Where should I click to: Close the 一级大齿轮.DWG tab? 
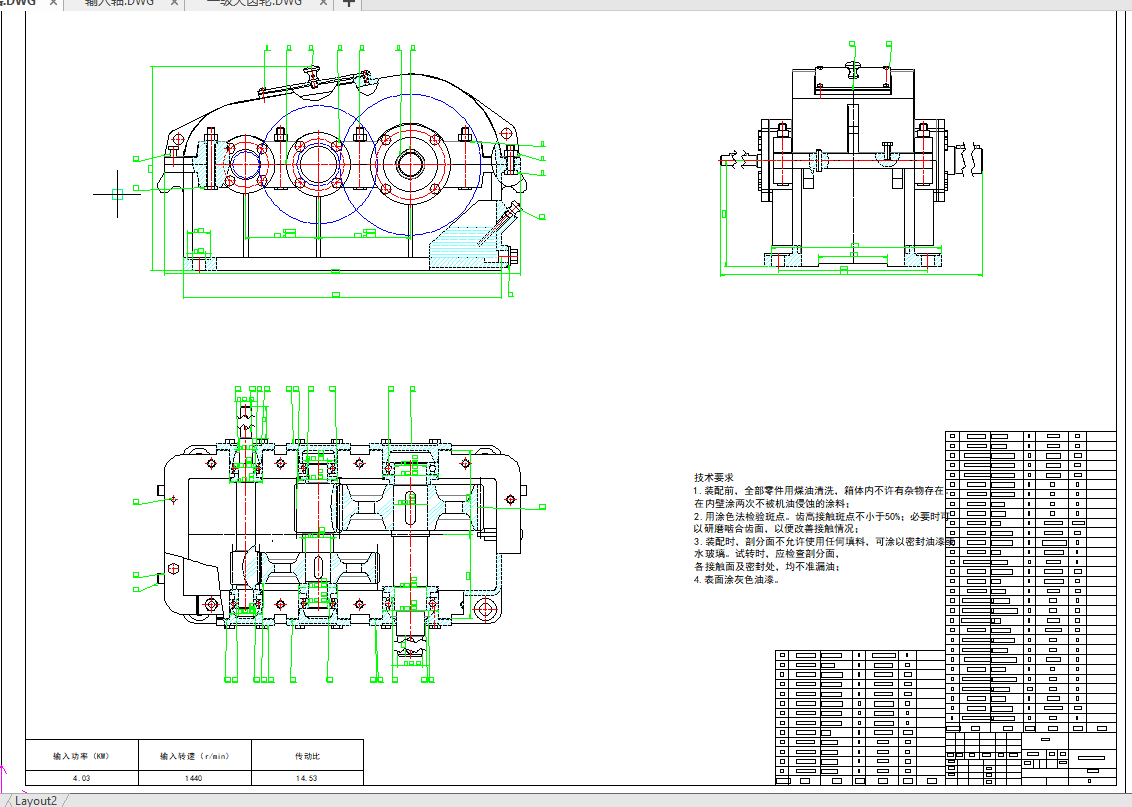click(322, 3)
